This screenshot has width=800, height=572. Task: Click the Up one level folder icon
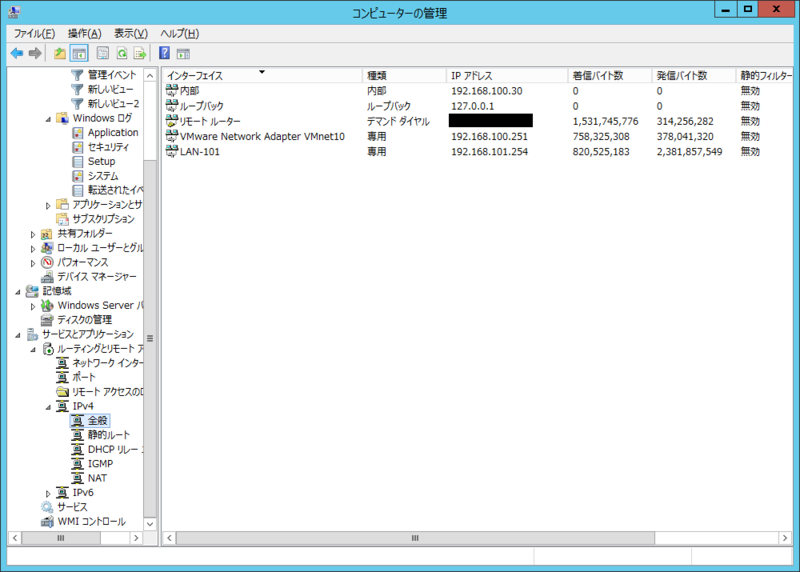click(x=60, y=53)
